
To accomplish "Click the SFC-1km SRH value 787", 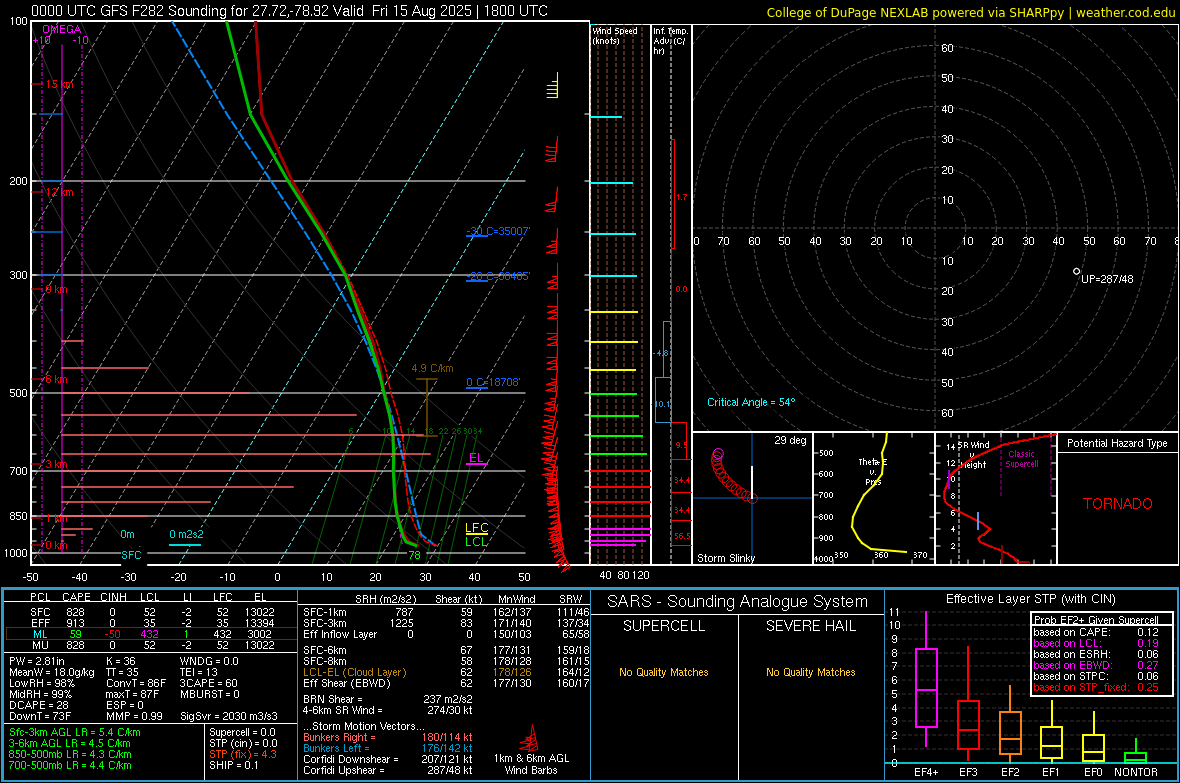I will click(404, 612).
